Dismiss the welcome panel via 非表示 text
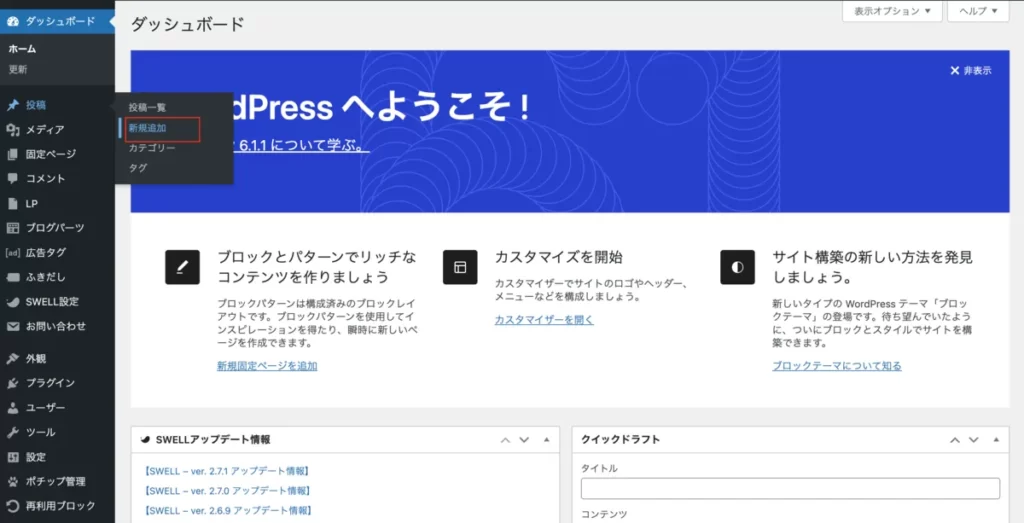 pos(977,71)
